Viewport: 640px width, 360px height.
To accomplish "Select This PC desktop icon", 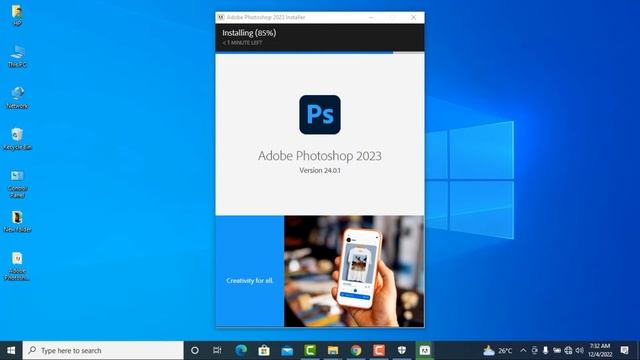I will tap(17, 56).
